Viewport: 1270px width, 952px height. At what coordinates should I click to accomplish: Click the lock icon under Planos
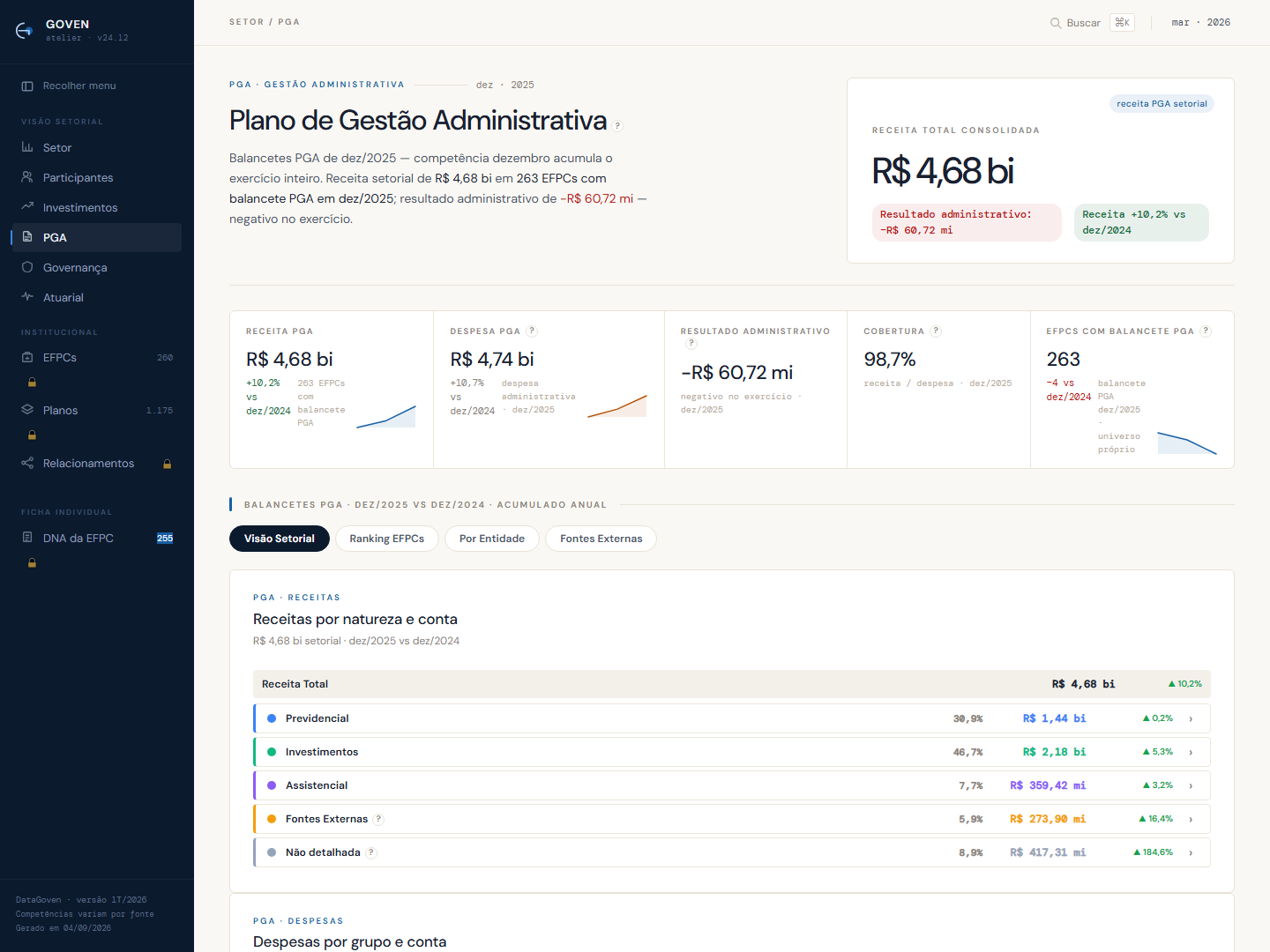click(x=32, y=435)
